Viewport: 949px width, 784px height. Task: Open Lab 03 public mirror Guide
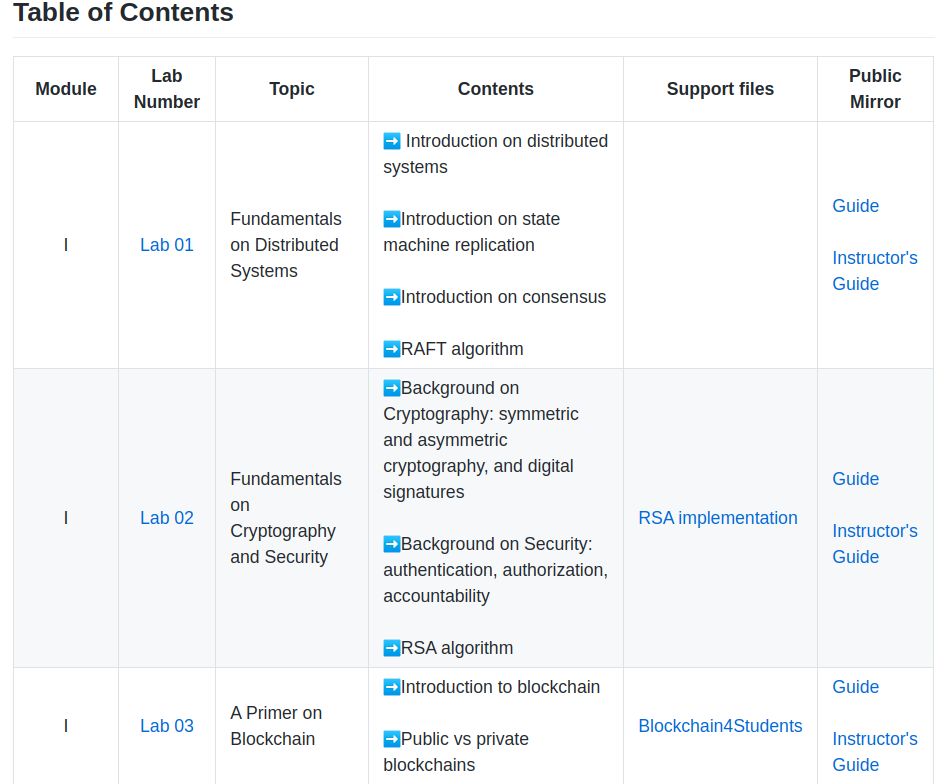click(855, 687)
